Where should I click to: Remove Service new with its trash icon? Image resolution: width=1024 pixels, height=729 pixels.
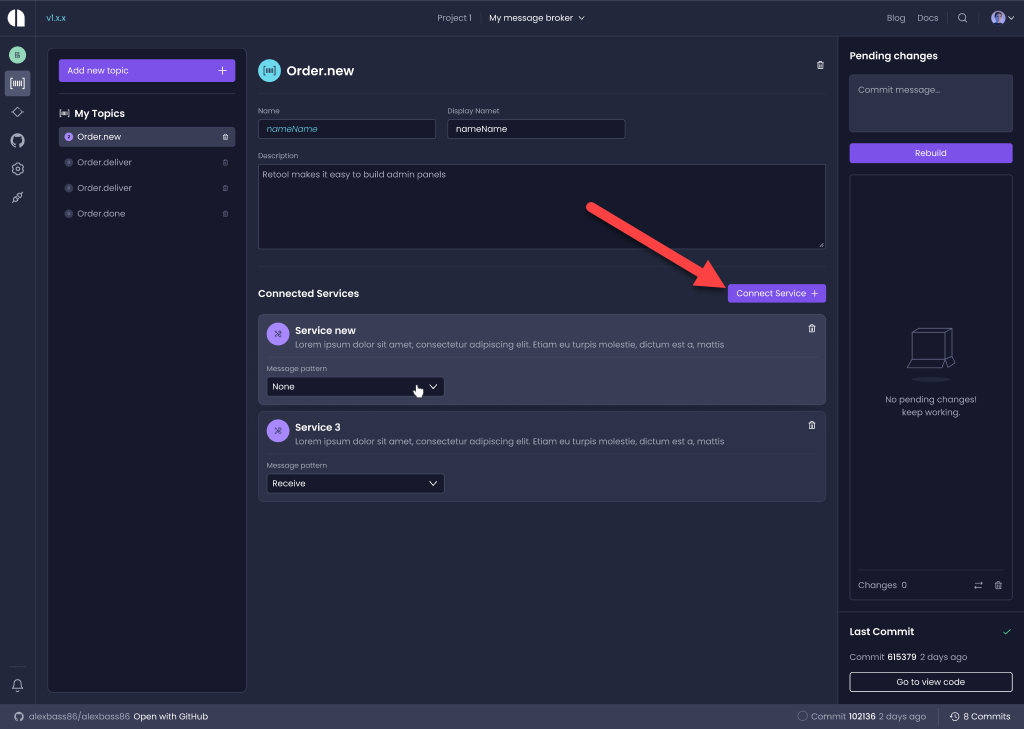click(x=811, y=328)
